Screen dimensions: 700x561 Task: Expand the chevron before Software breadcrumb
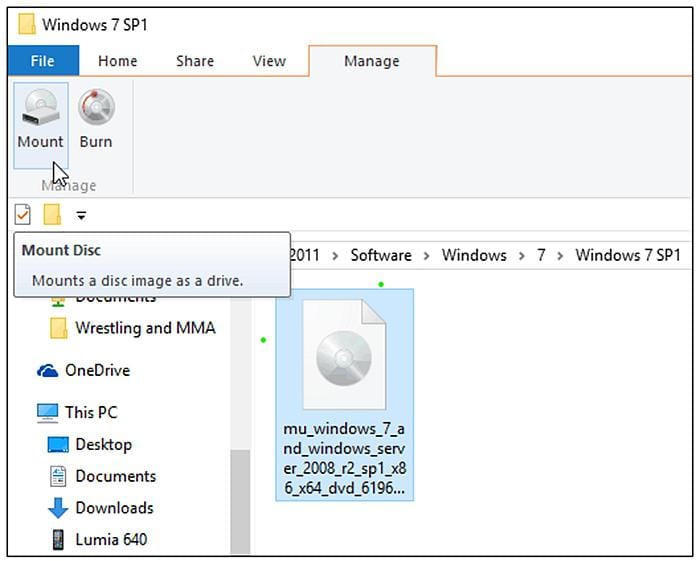click(335, 256)
